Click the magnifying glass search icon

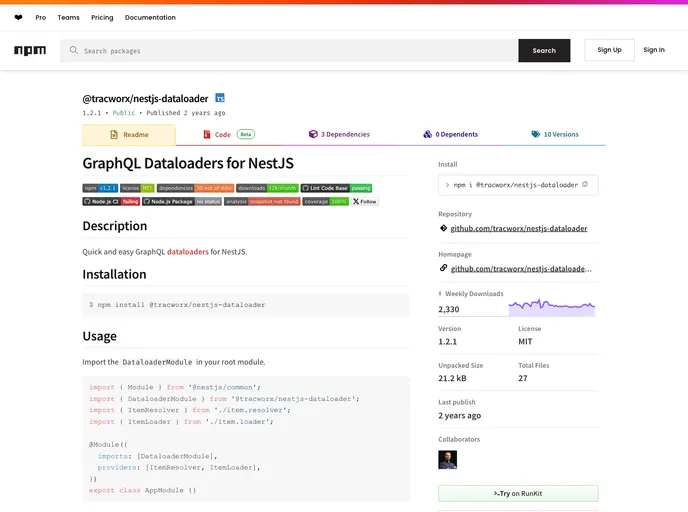pyautogui.click(x=74, y=50)
